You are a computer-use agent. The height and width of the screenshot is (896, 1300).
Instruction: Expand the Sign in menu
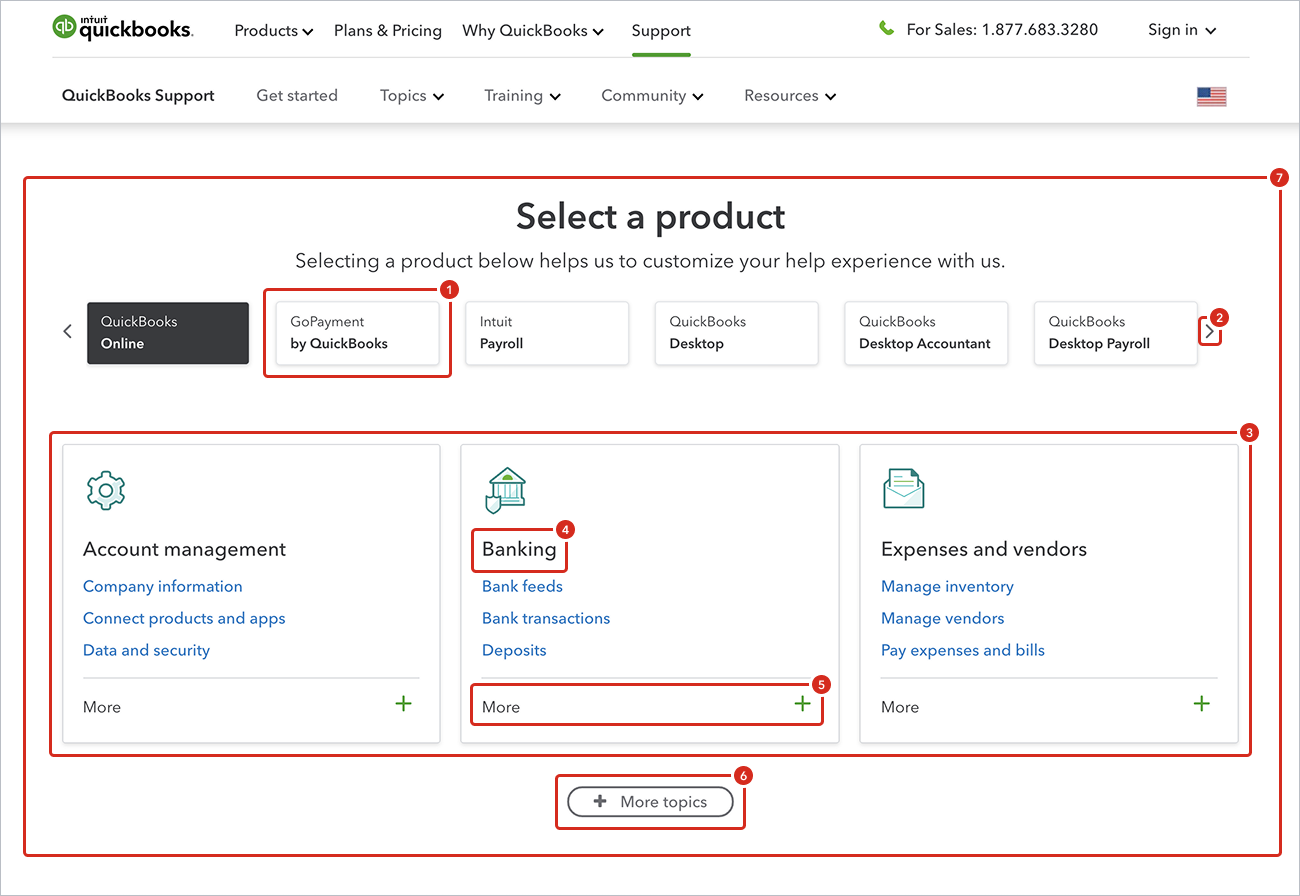pos(1182,30)
